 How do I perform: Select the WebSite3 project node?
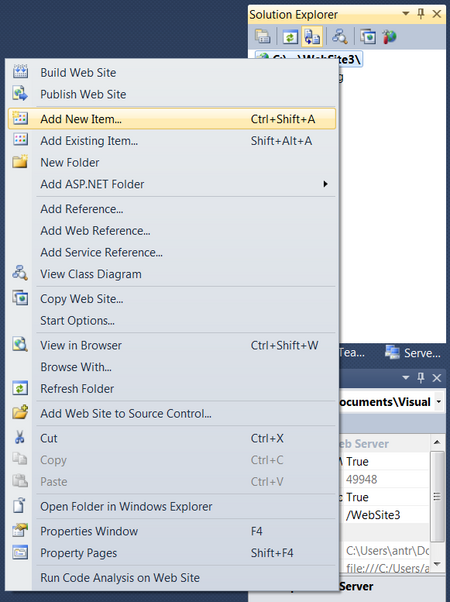tap(309, 59)
